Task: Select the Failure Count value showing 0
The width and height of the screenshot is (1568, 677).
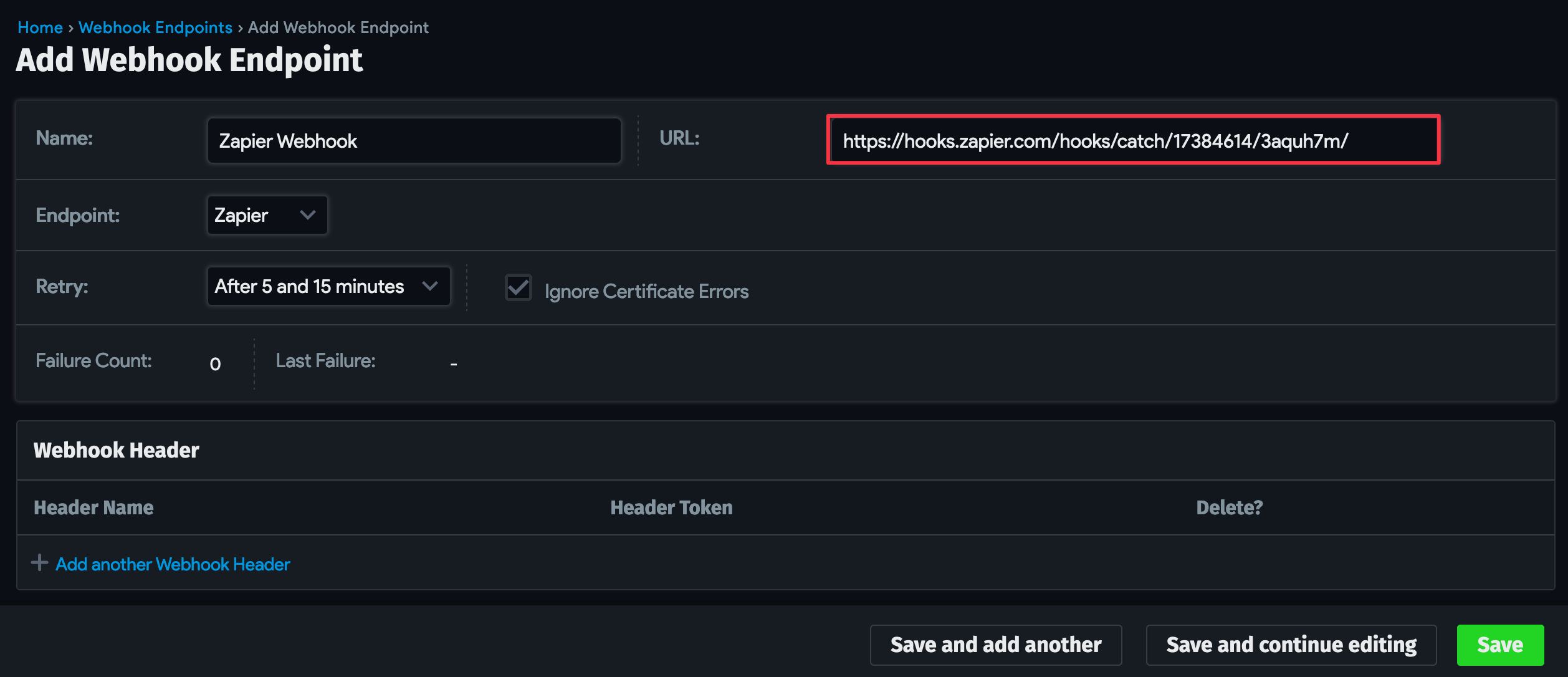Action: pyautogui.click(x=215, y=363)
